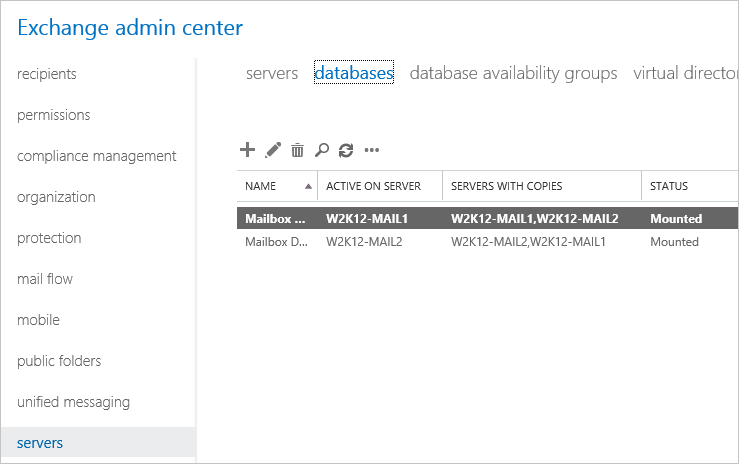This screenshot has width=739, height=464.
Task: Click W2K12-MAIL2,W2K12-MAIL1 copies cell
Action: point(528,242)
